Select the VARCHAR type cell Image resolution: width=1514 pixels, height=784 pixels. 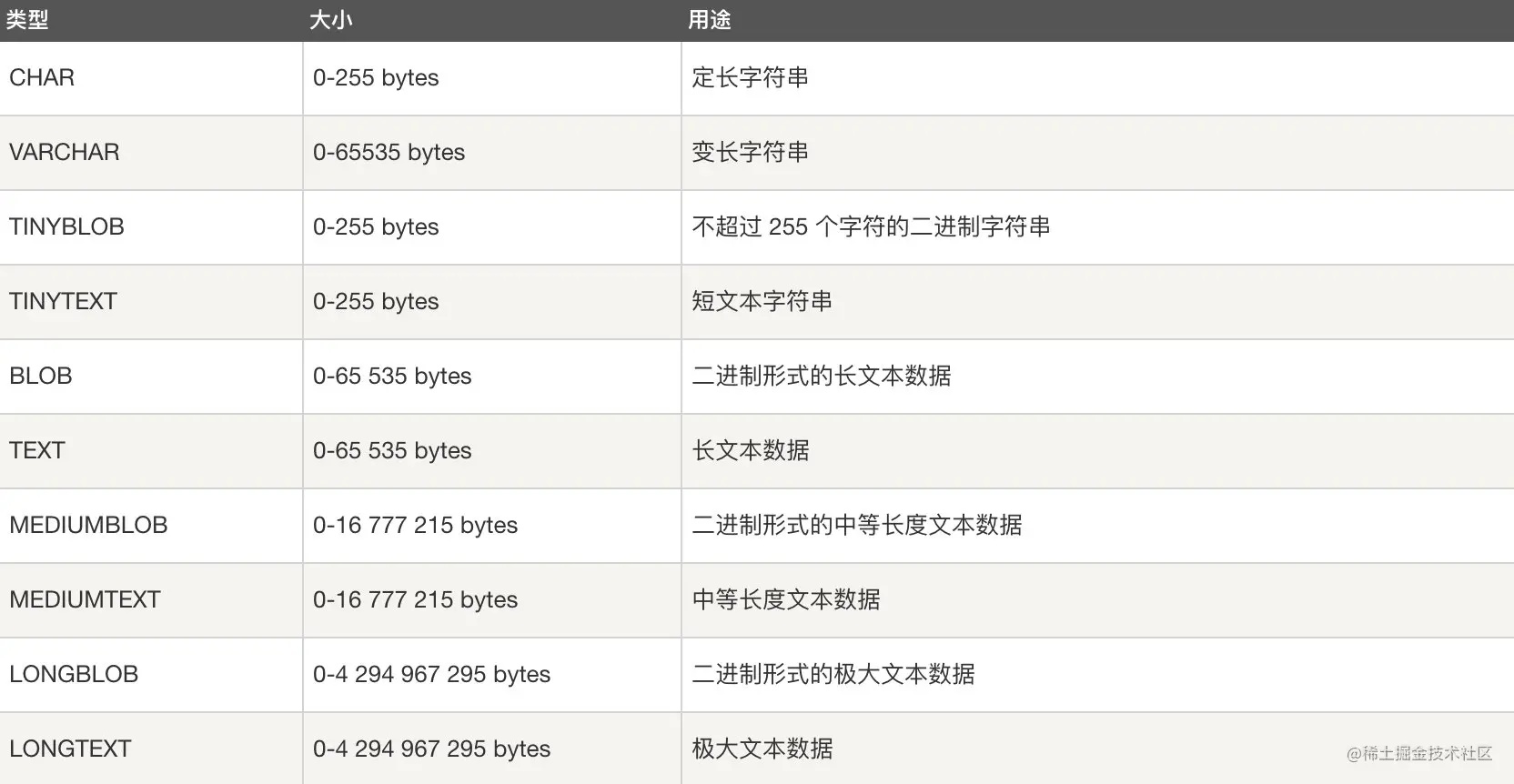tap(64, 153)
